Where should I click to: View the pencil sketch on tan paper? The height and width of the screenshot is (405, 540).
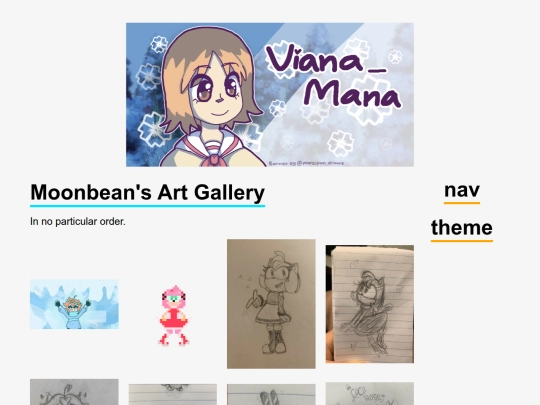[271, 304]
